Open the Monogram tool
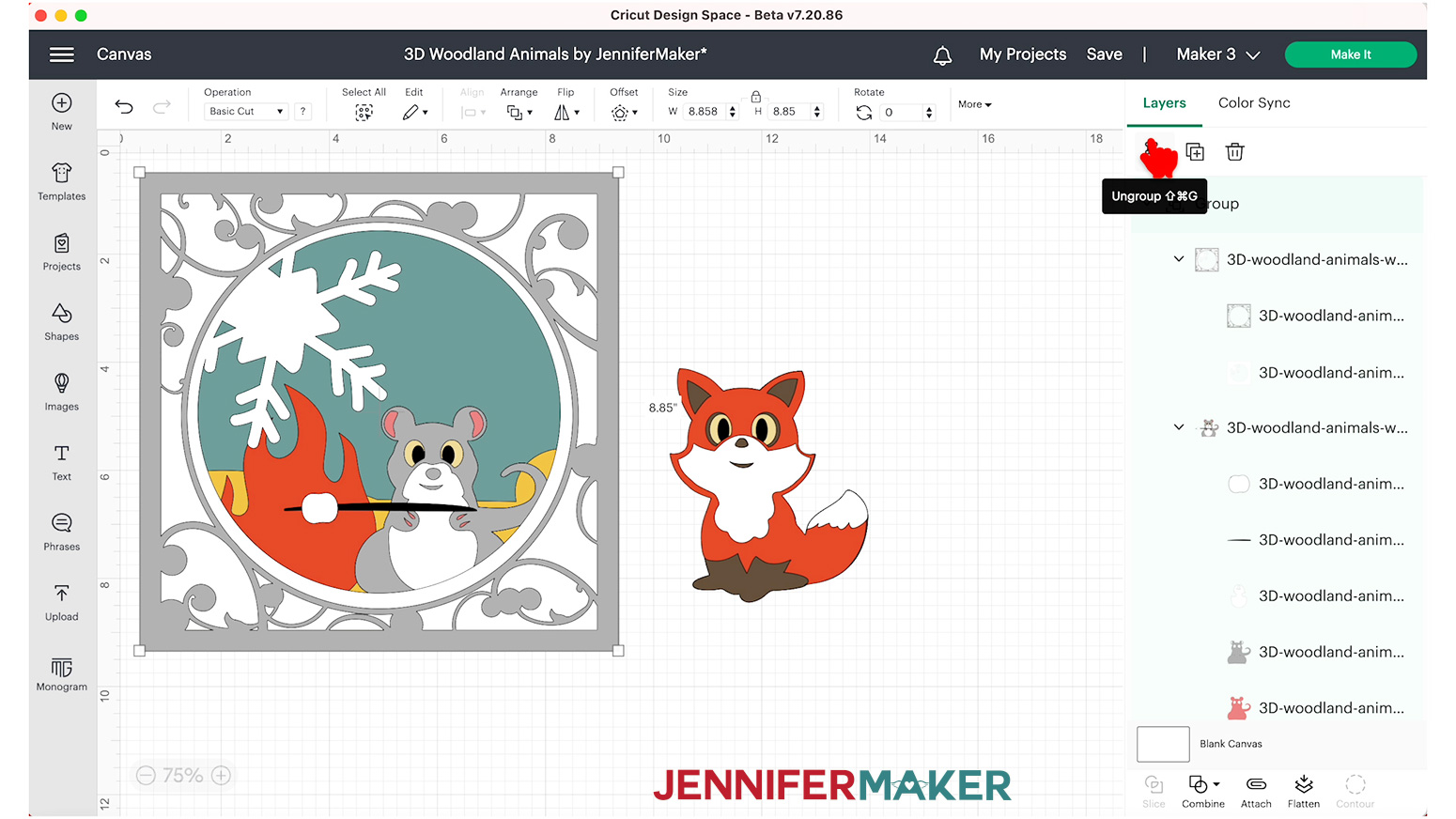The image size is (1456, 819). (x=62, y=673)
